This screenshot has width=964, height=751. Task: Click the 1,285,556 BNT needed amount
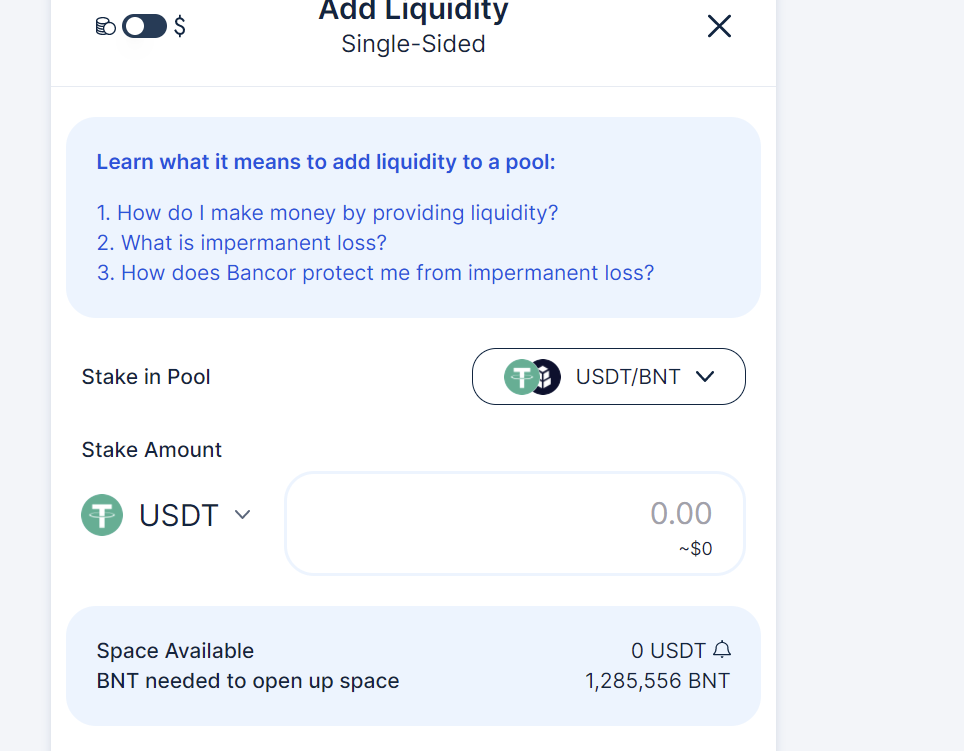[x=657, y=681]
